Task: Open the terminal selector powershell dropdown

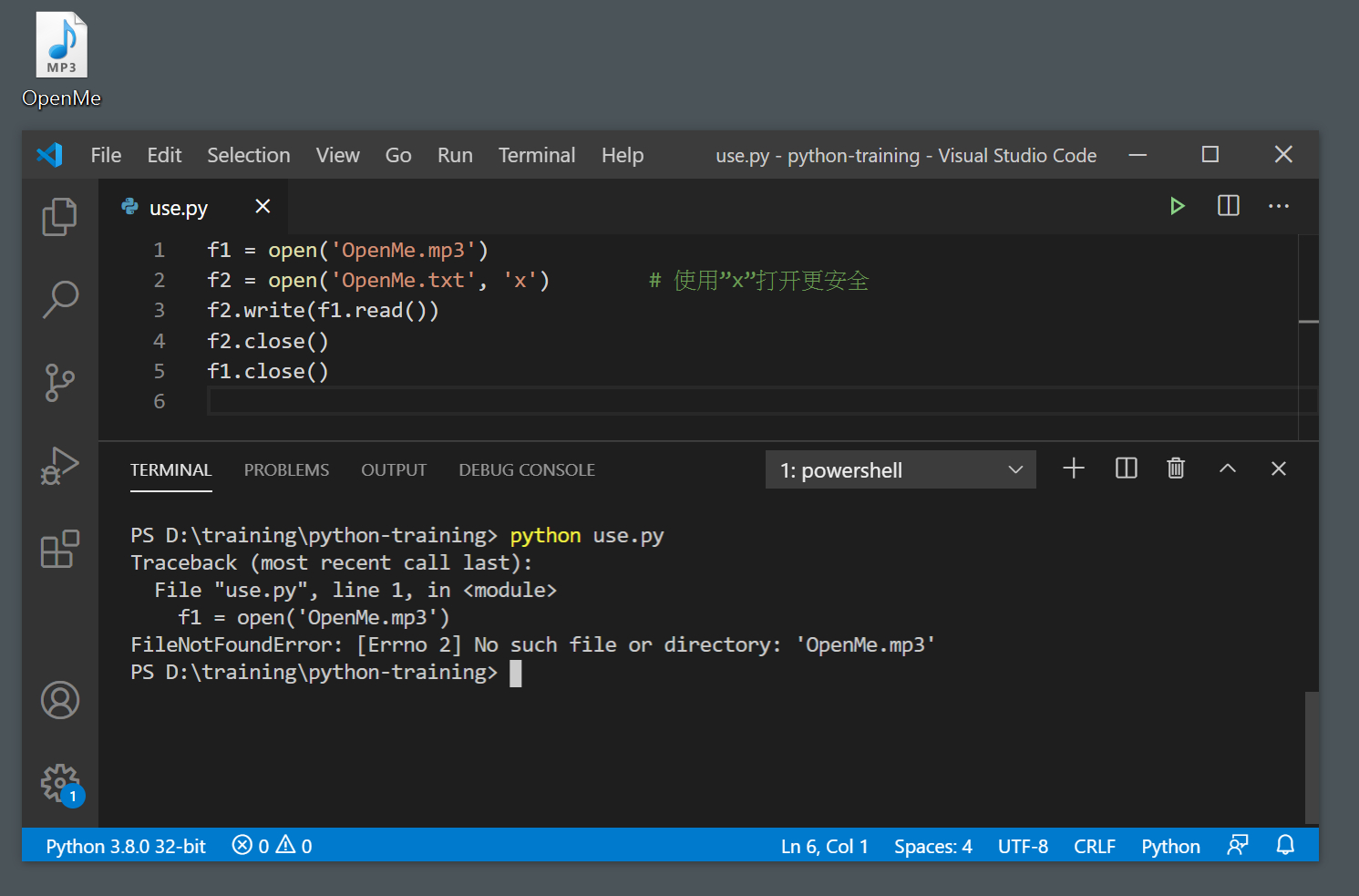Action: [901, 469]
